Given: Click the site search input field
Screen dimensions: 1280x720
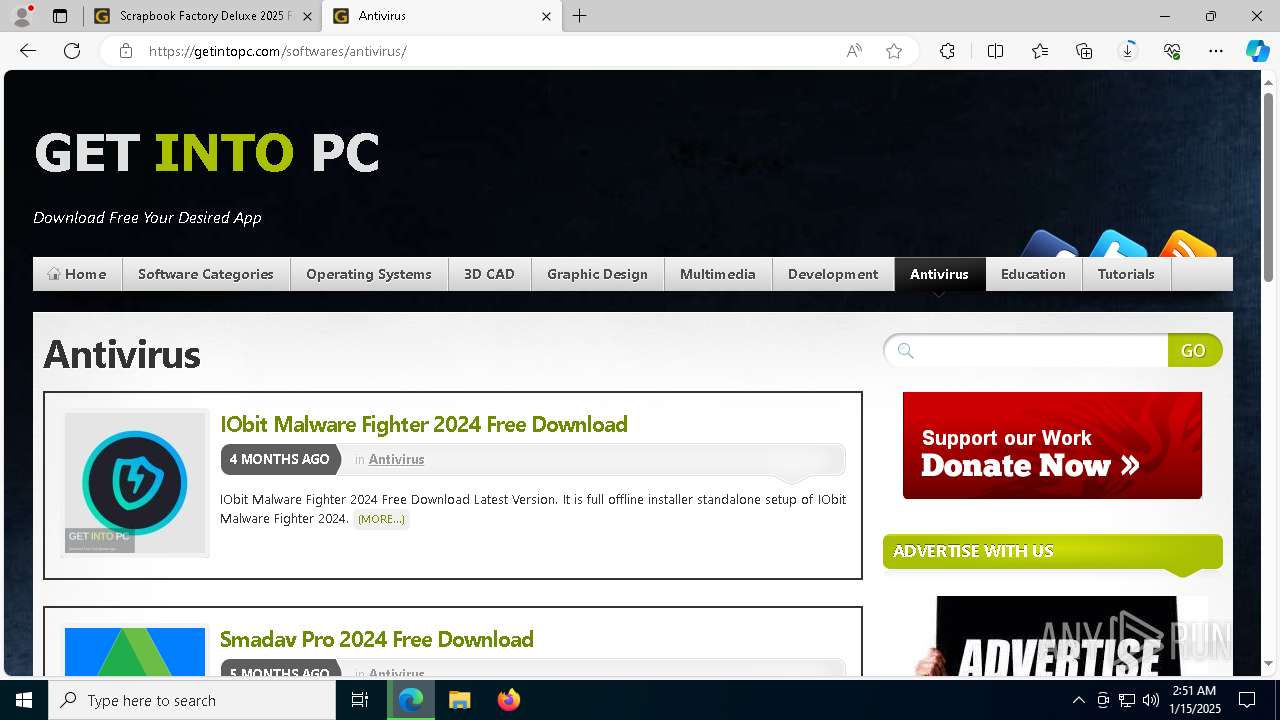Looking at the screenshot, I should tap(1026, 350).
